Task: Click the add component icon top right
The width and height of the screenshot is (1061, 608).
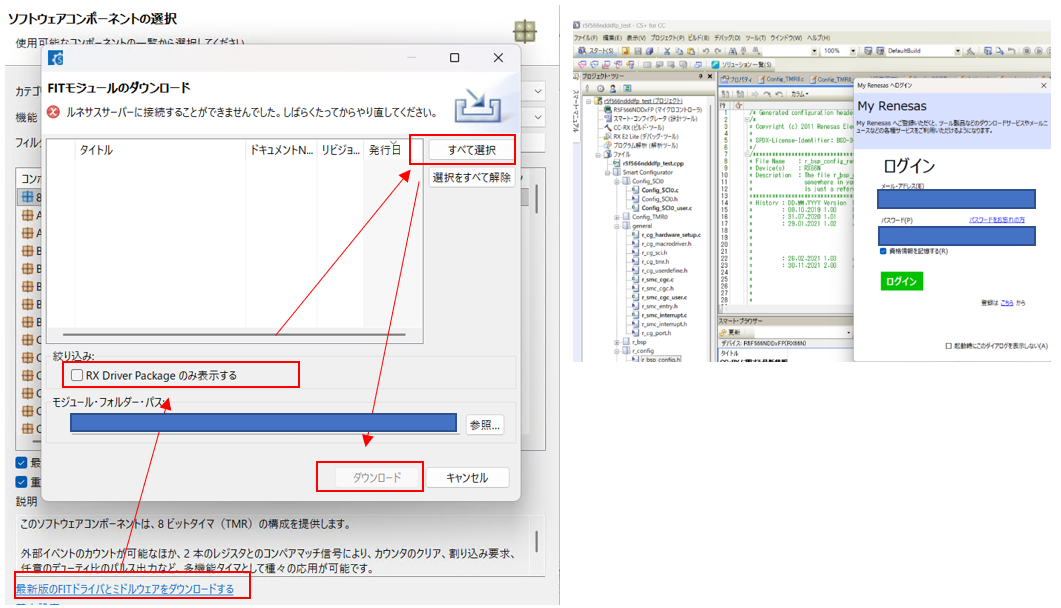Action: tap(524, 31)
